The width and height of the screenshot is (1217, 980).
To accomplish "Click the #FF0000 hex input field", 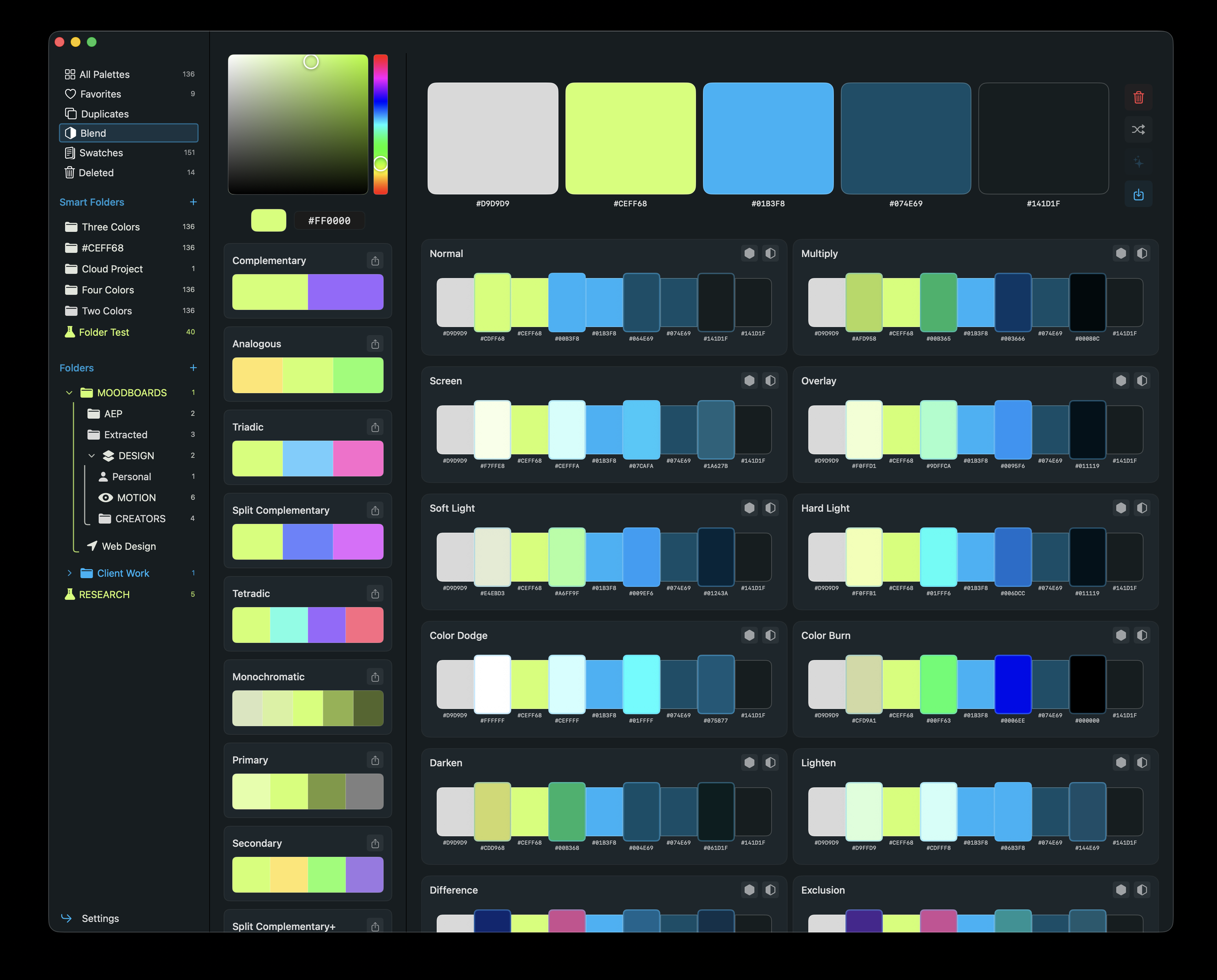I will point(329,221).
